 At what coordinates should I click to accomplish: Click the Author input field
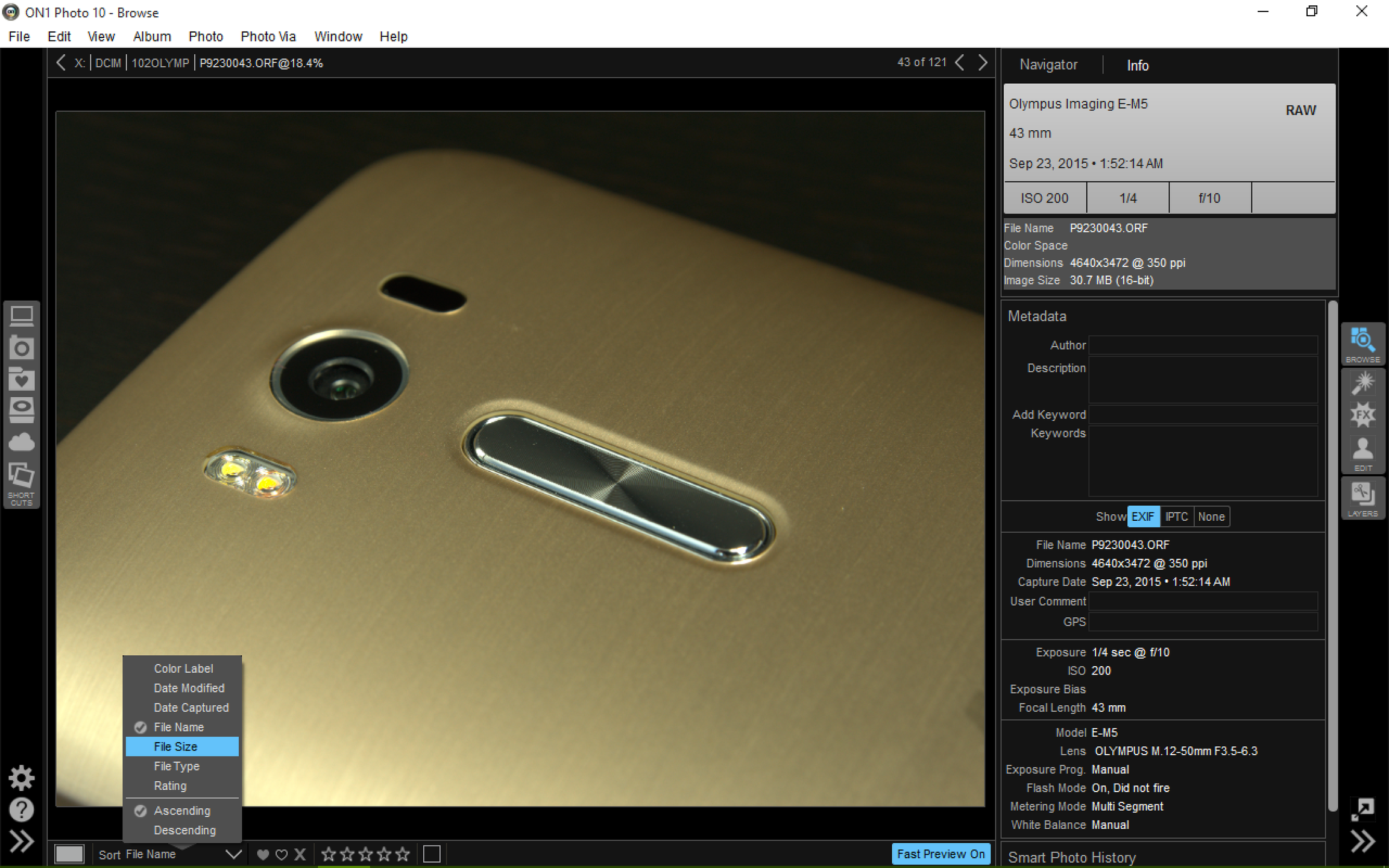coord(1203,345)
